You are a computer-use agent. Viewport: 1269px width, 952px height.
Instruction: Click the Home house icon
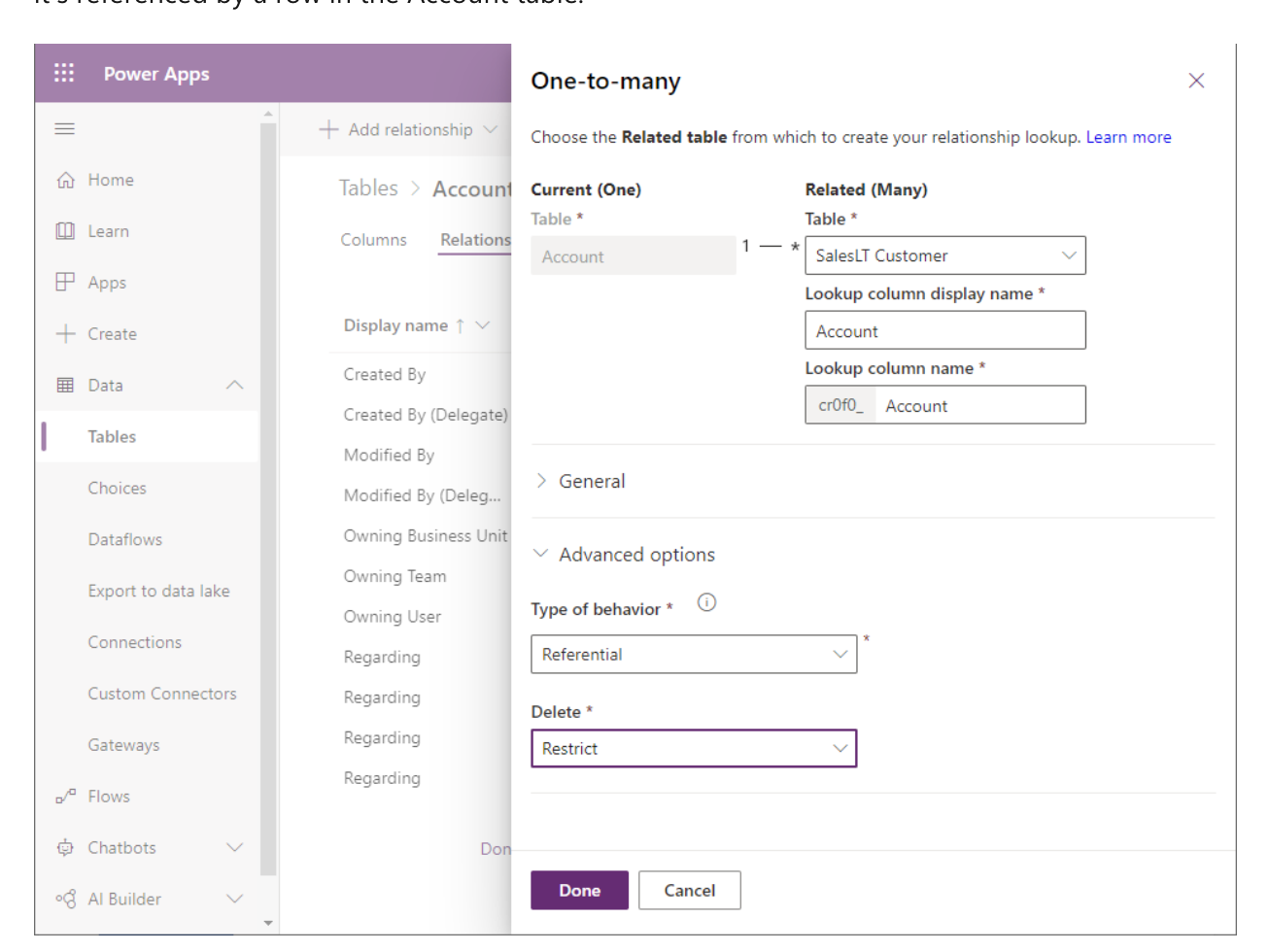coord(65,180)
